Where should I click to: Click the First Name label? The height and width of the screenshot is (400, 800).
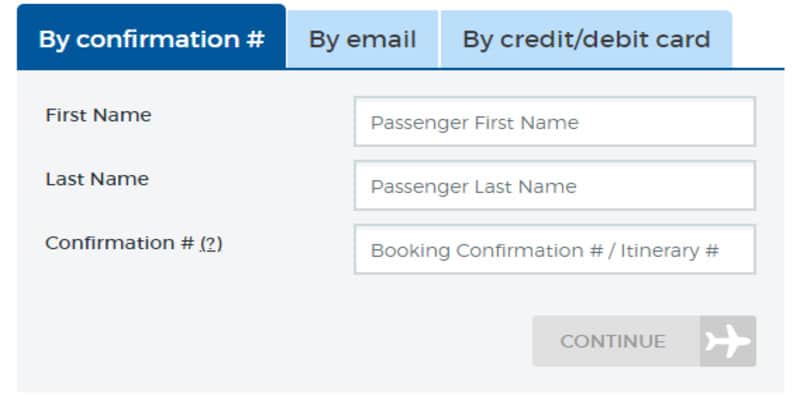tap(98, 115)
